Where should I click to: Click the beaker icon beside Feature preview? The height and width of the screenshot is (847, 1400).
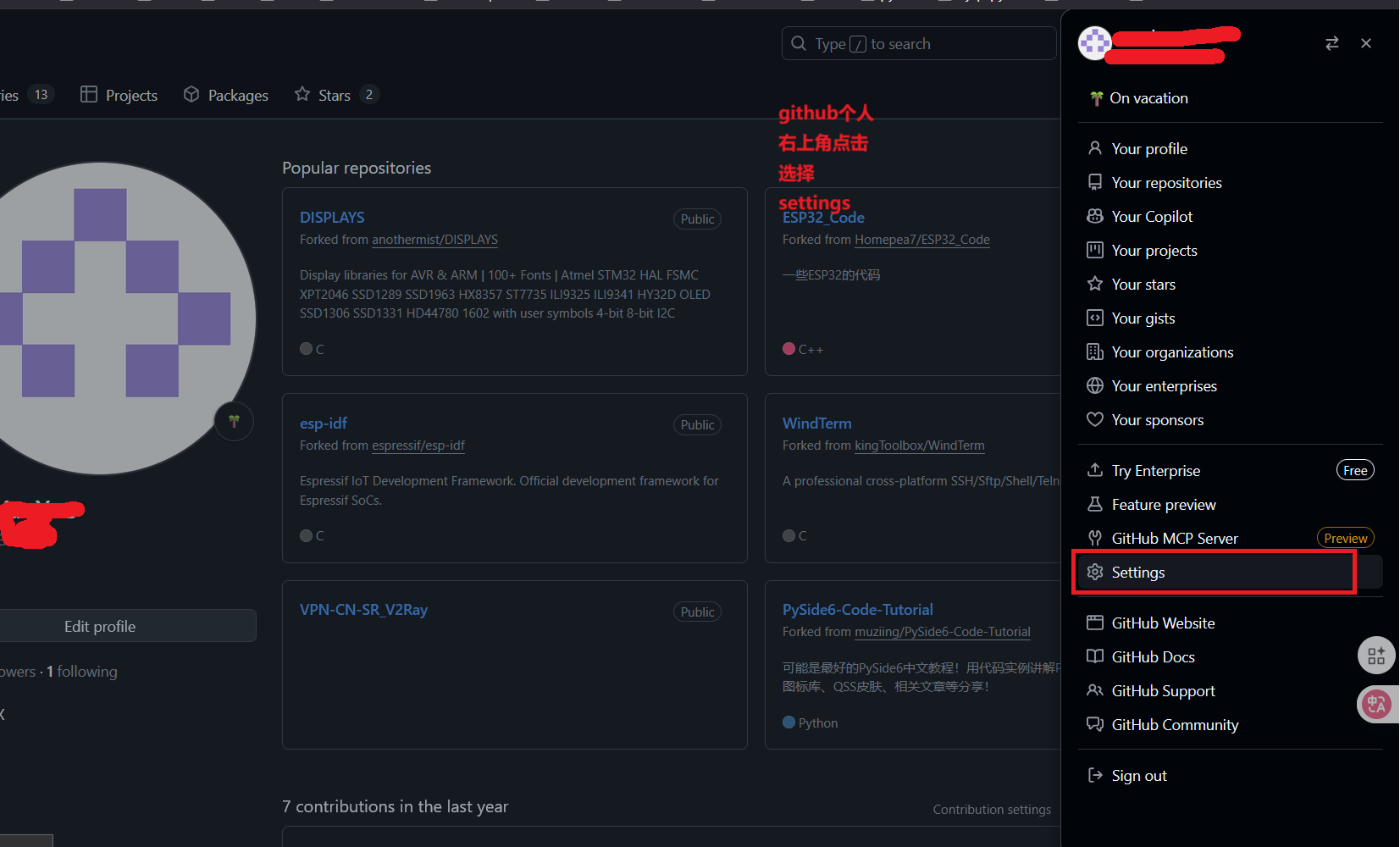click(1095, 504)
